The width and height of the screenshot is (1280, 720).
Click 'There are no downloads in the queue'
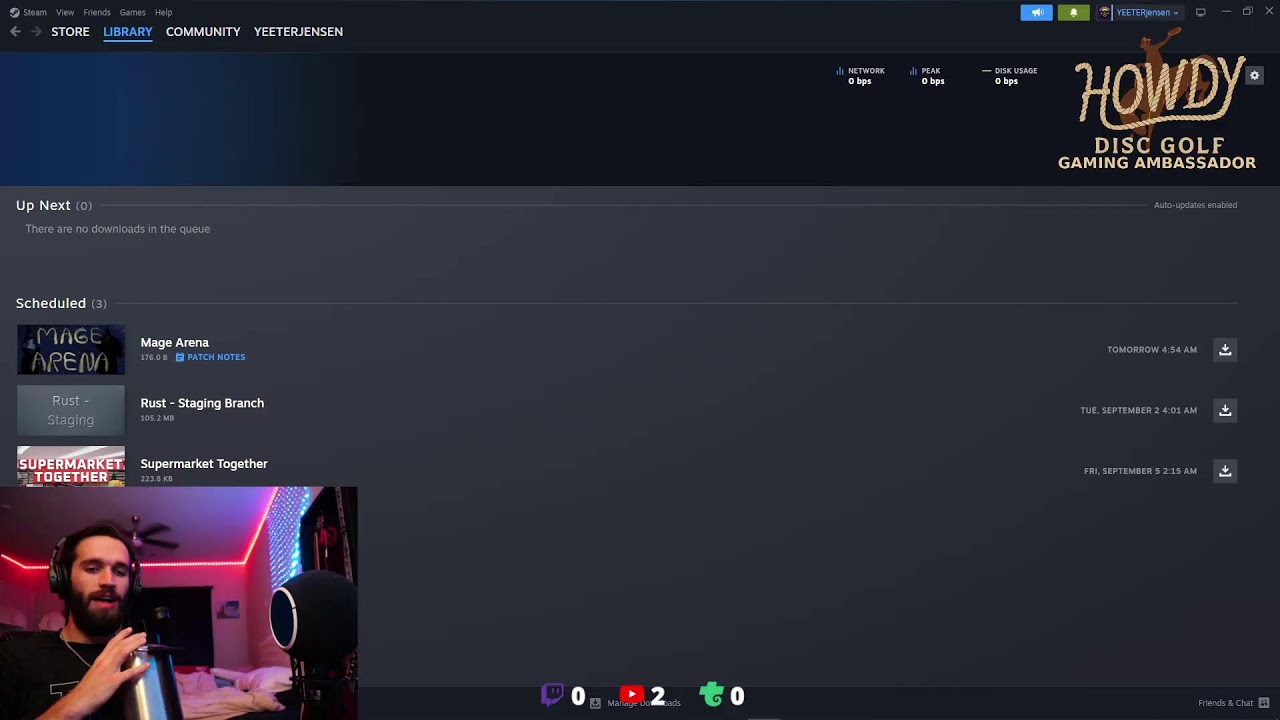118,229
